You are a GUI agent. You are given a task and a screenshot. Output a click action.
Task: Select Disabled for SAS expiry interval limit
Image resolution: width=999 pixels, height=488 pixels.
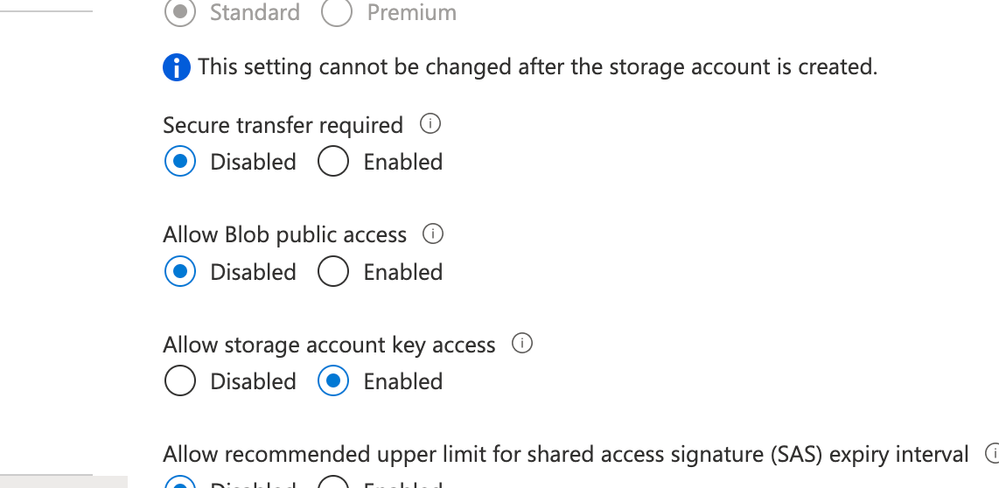[180, 484]
